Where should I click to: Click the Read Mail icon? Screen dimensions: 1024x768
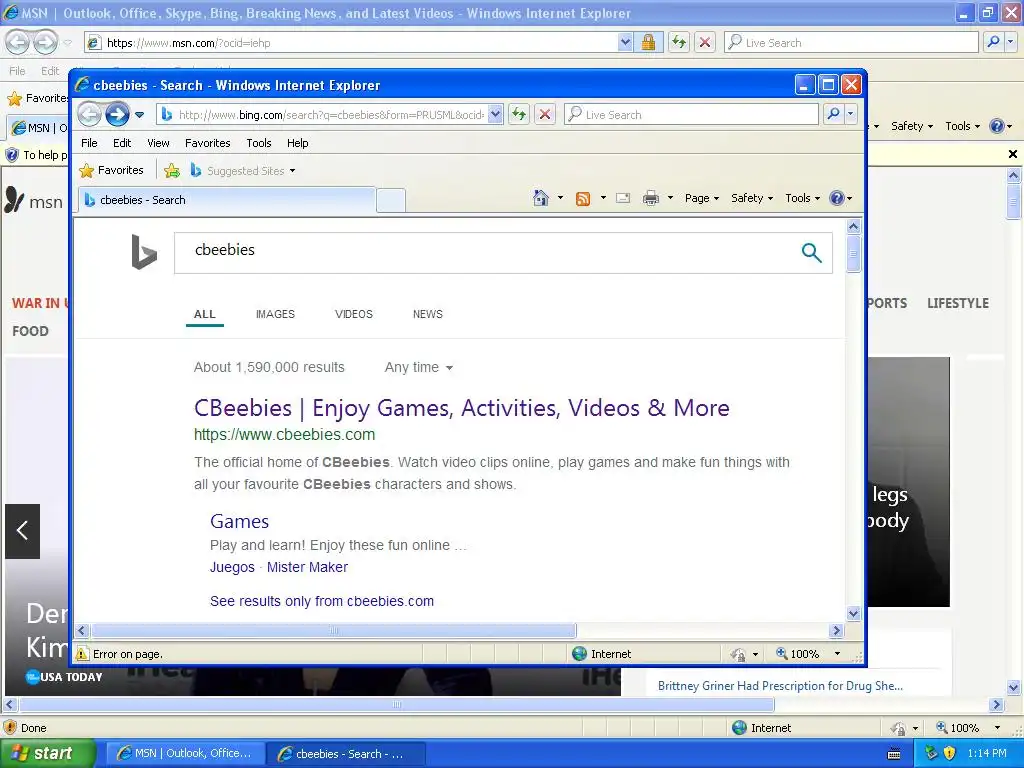click(623, 198)
